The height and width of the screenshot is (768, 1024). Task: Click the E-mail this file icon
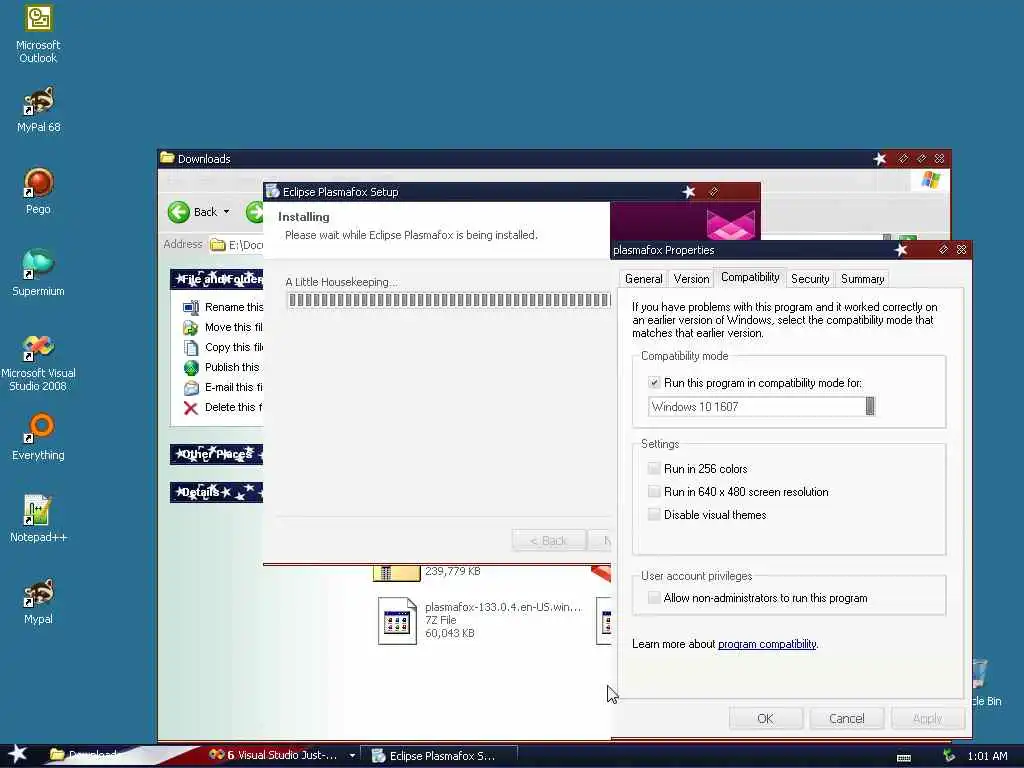191,388
